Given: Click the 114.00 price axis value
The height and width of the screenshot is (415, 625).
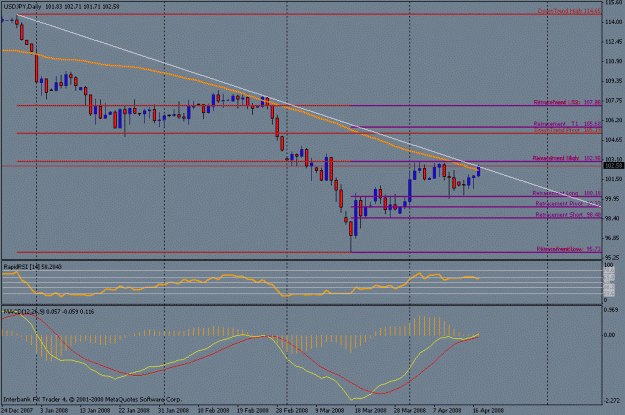Looking at the screenshot, I should 613,22.
